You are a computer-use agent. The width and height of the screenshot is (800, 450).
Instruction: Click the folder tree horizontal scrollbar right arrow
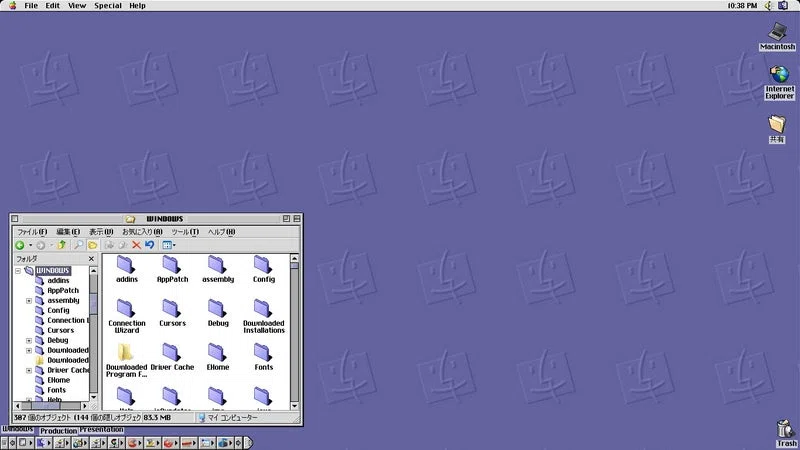(x=85, y=406)
